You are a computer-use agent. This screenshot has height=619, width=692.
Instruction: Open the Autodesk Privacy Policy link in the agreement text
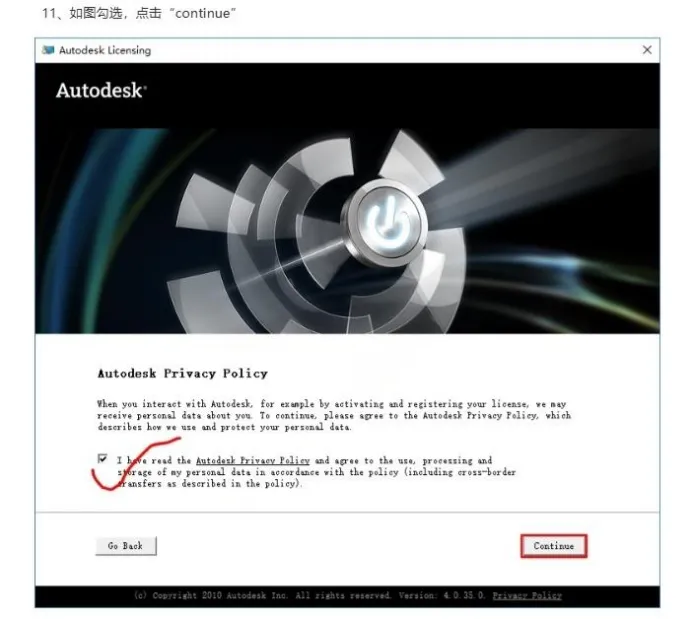252,461
